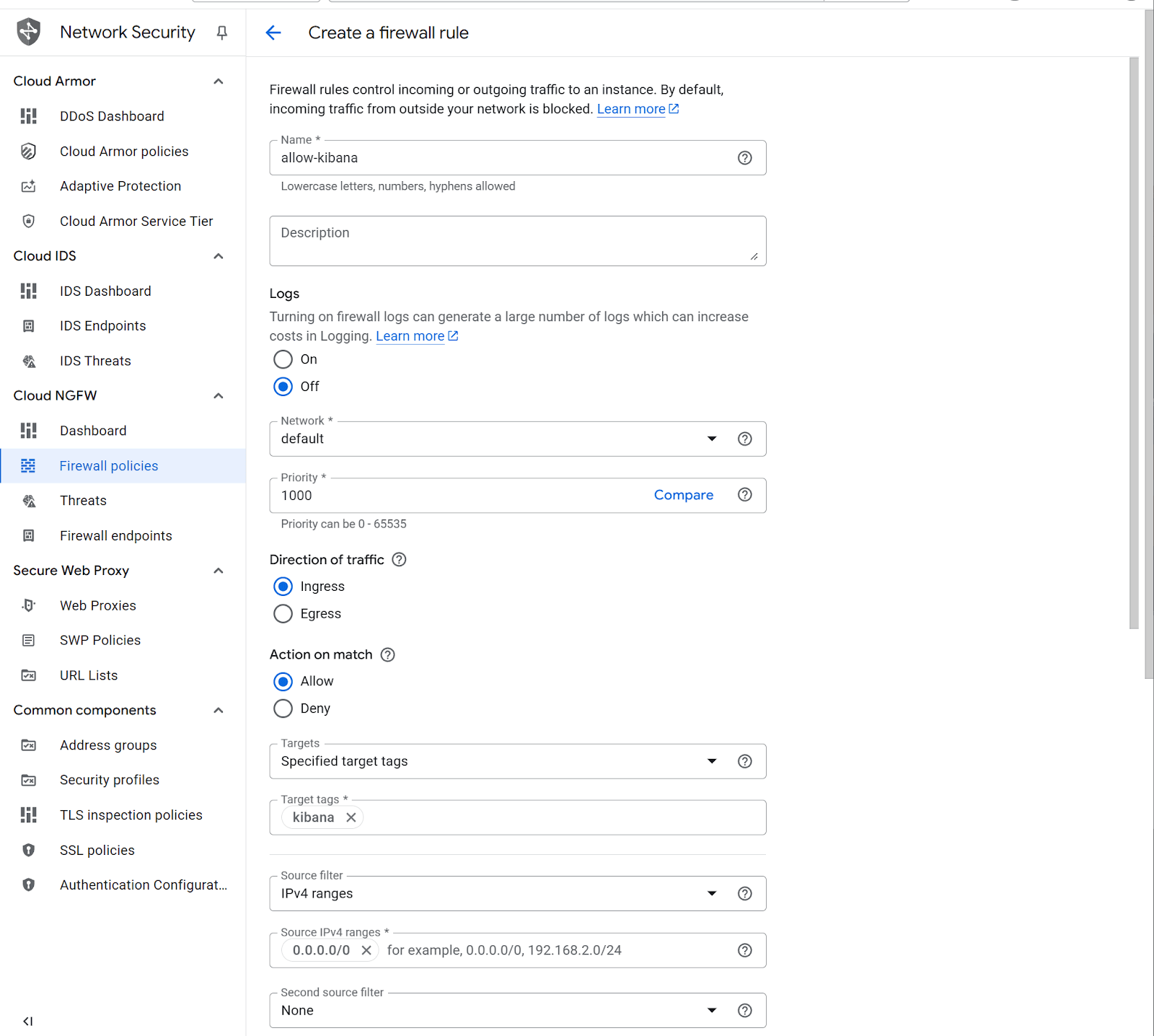Go to SSL policies
Screen dimensions: 1154x1036
click(97, 850)
